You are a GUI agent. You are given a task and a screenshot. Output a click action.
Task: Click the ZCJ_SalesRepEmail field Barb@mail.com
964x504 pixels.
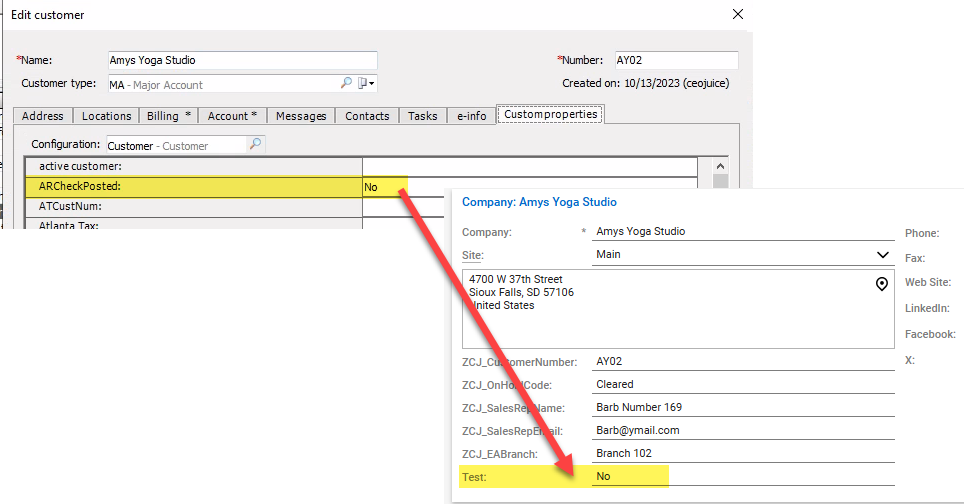tap(743, 431)
